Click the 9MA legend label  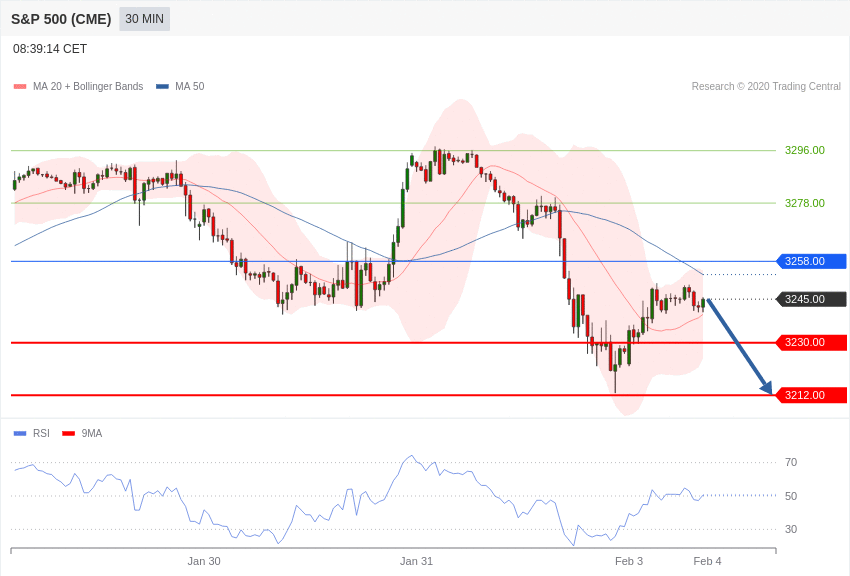click(92, 433)
